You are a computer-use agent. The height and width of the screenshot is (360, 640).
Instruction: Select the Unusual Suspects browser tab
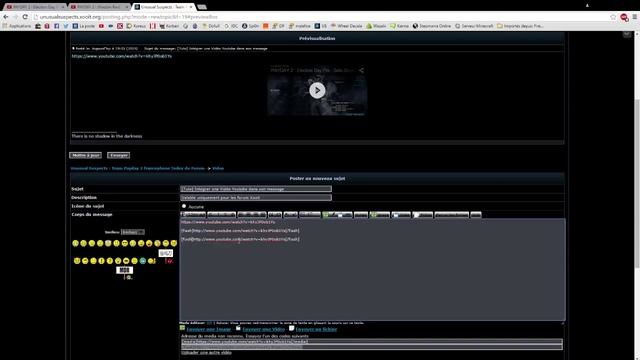click(x=163, y=7)
